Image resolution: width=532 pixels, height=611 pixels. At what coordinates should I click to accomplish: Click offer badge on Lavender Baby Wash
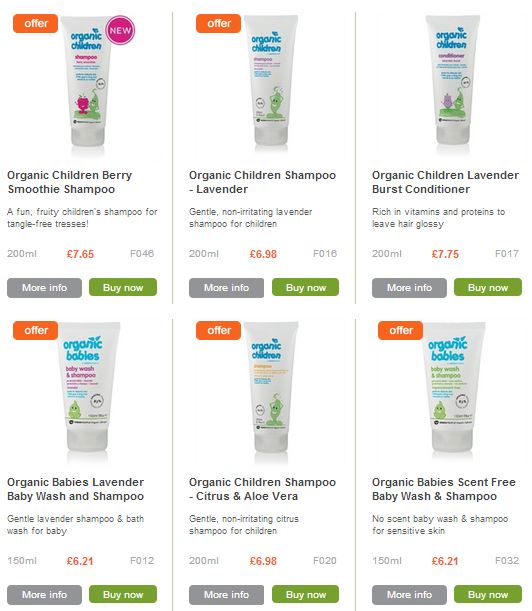(35, 330)
